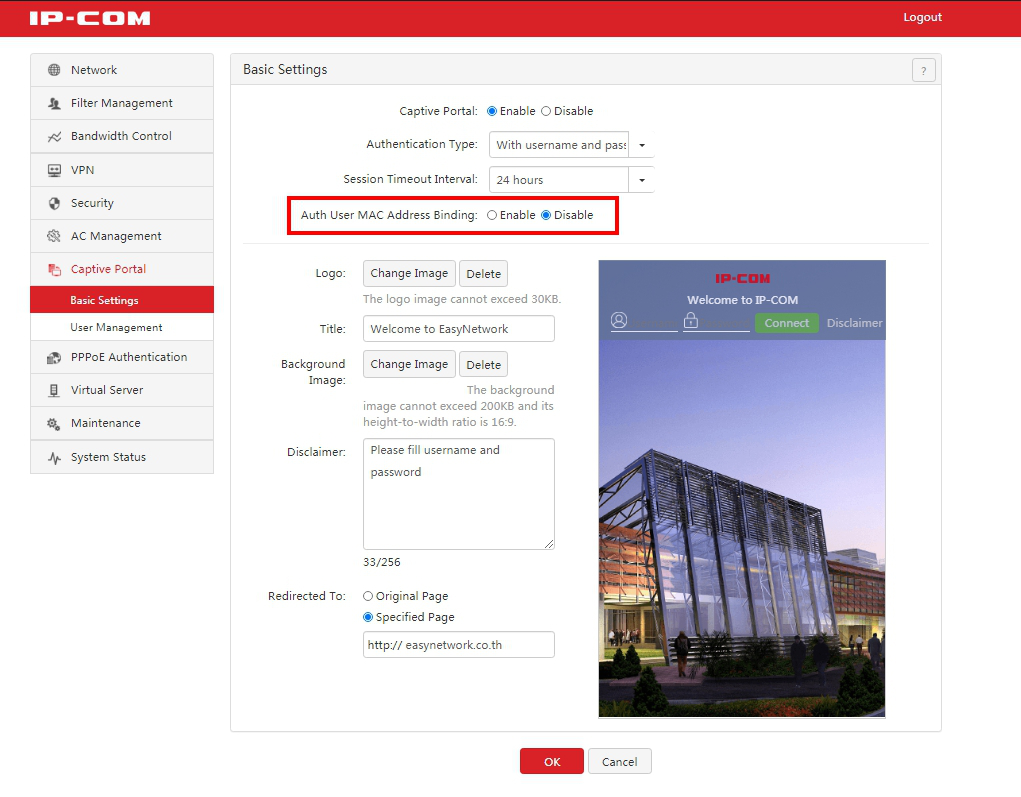Click the user icon in portal preview
Viewport: 1021px width, 797px height.
(x=619, y=320)
